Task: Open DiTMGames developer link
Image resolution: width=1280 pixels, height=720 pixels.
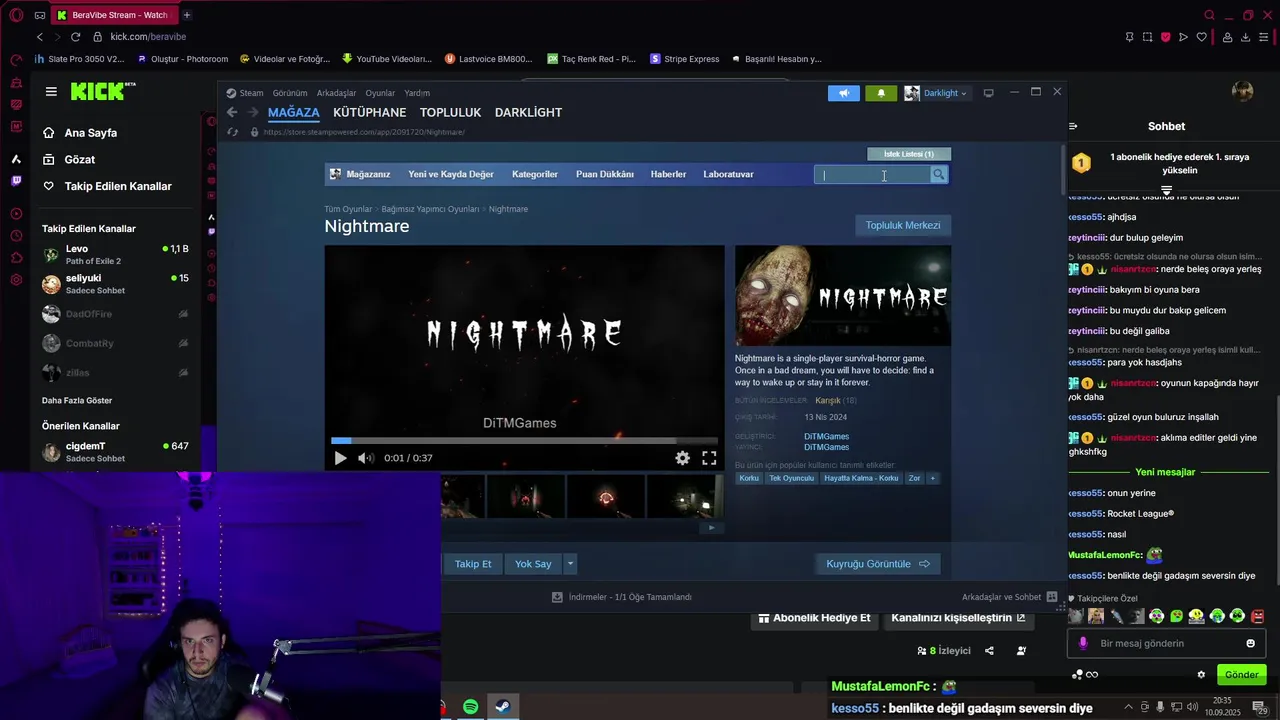Action: tap(826, 436)
